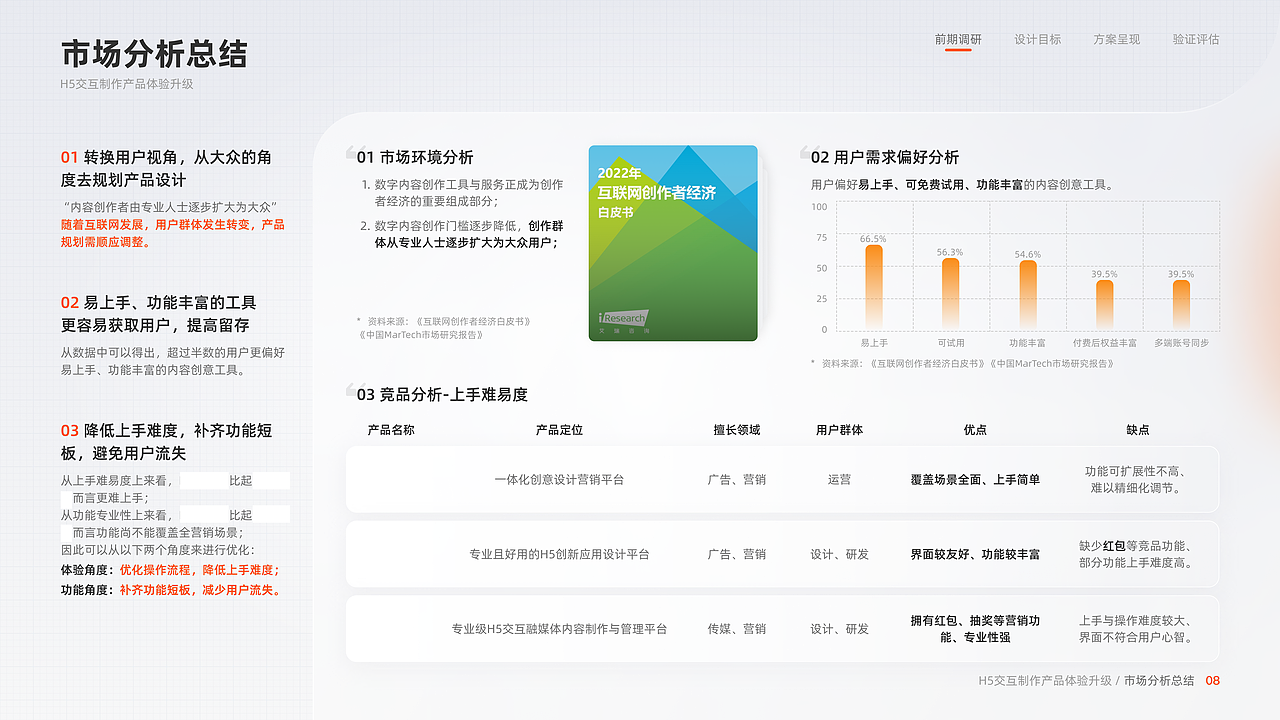The height and width of the screenshot is (720, 1280).
Task: Click the 缺点 column header
Action: point(1138,430)
